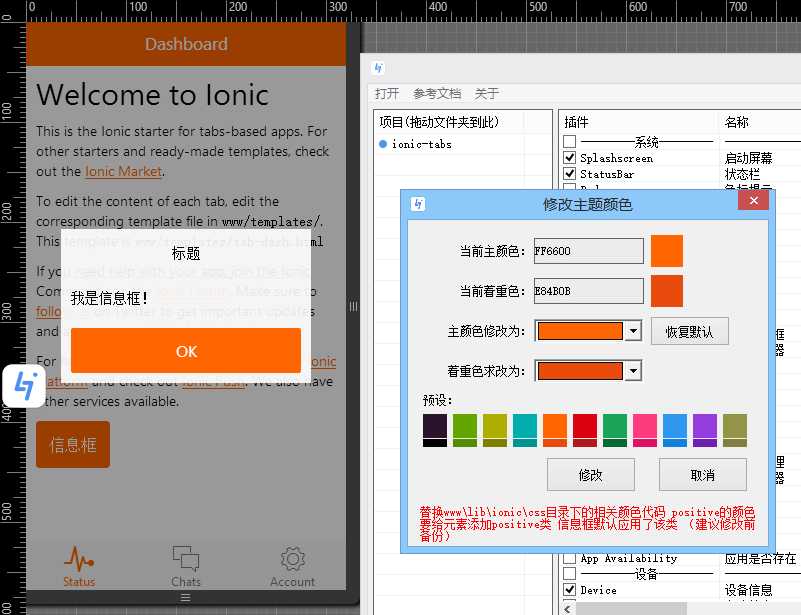Select the pink preset color
The width and height of the screenshot is (801, 615).
tap(645, 430)
